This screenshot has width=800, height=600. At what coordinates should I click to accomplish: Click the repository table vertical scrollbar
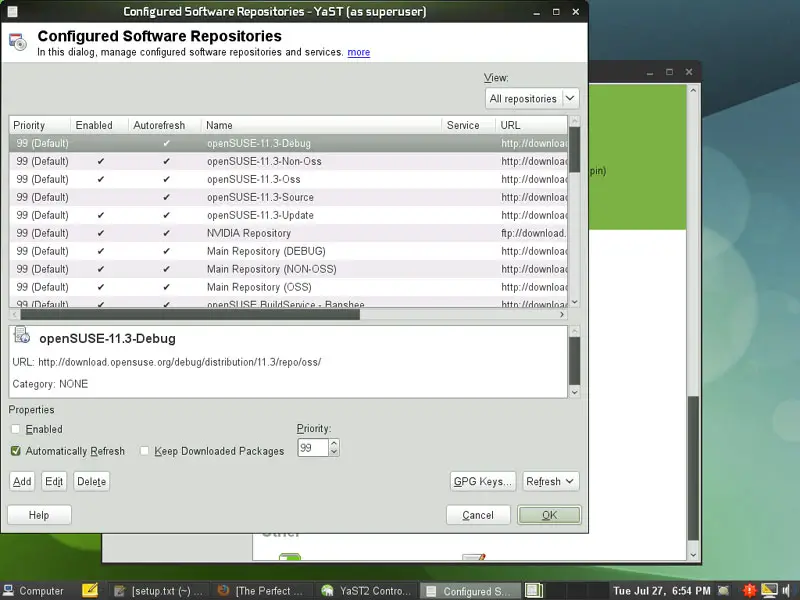(x=574, y=211)
